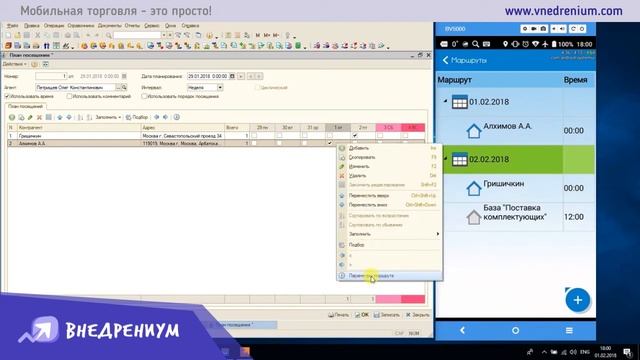
Task: Click the OK button
Action: click(x=362, y=315)
